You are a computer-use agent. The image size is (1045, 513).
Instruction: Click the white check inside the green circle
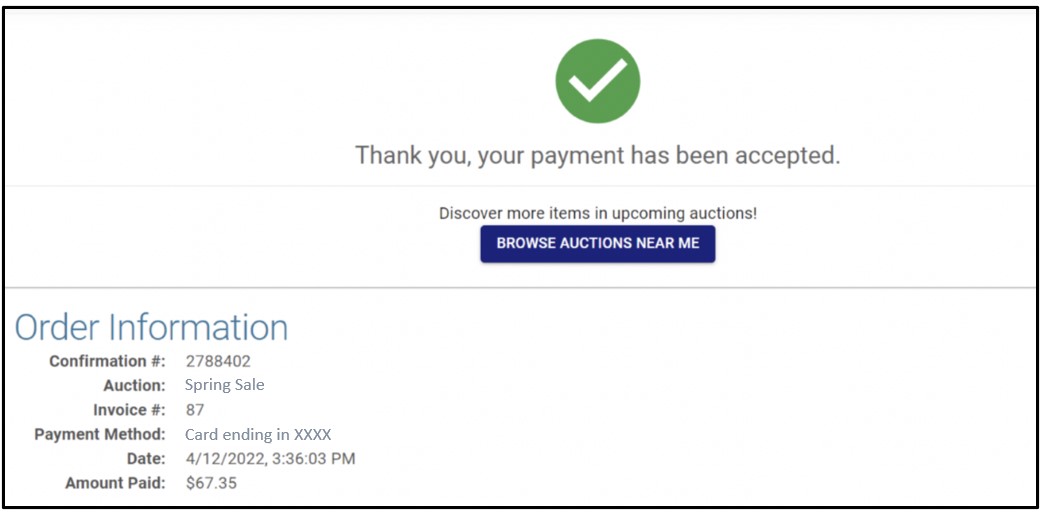(598, 81)
